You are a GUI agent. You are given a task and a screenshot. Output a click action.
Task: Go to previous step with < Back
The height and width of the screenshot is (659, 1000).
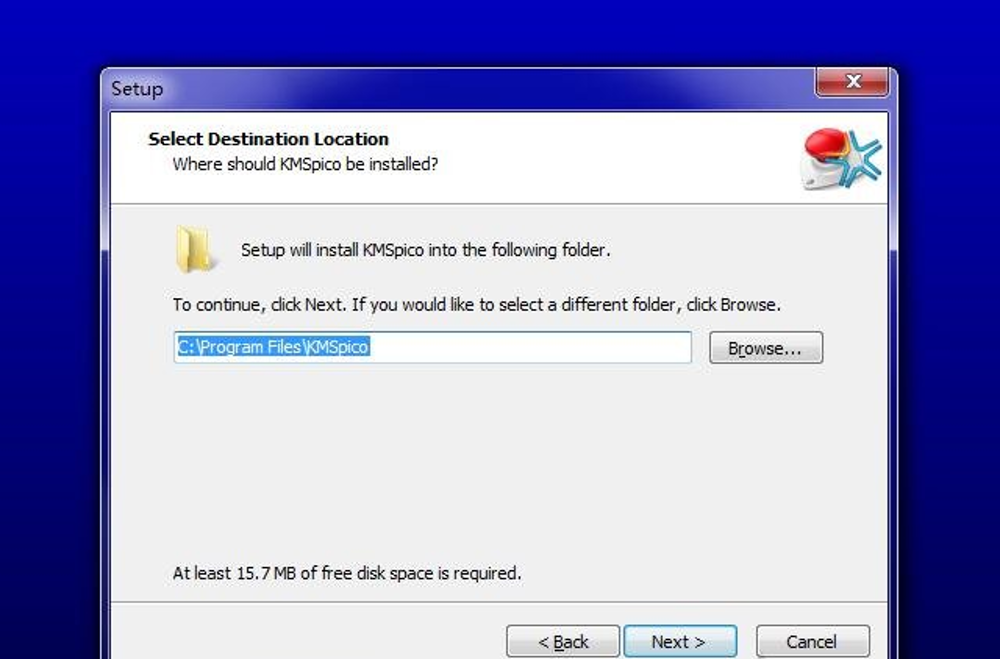562,641
